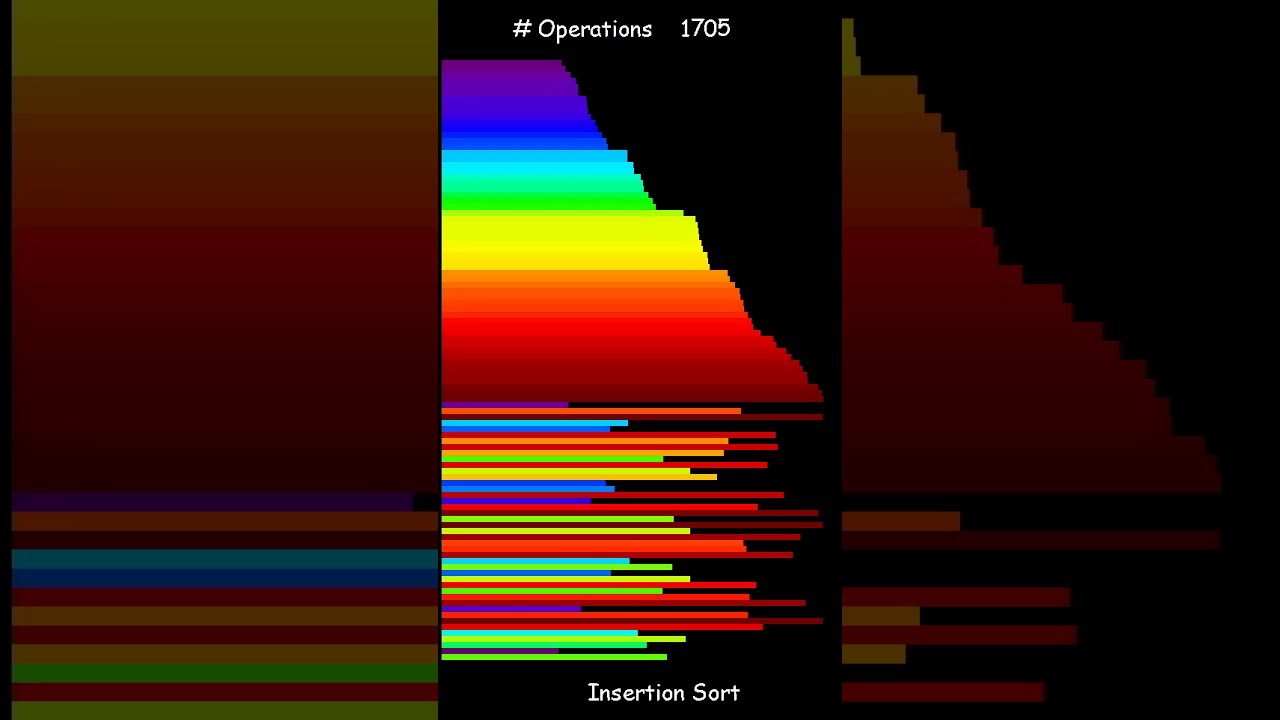
Task: Click the "# Operations" label
Action: [x=582, y=30]
